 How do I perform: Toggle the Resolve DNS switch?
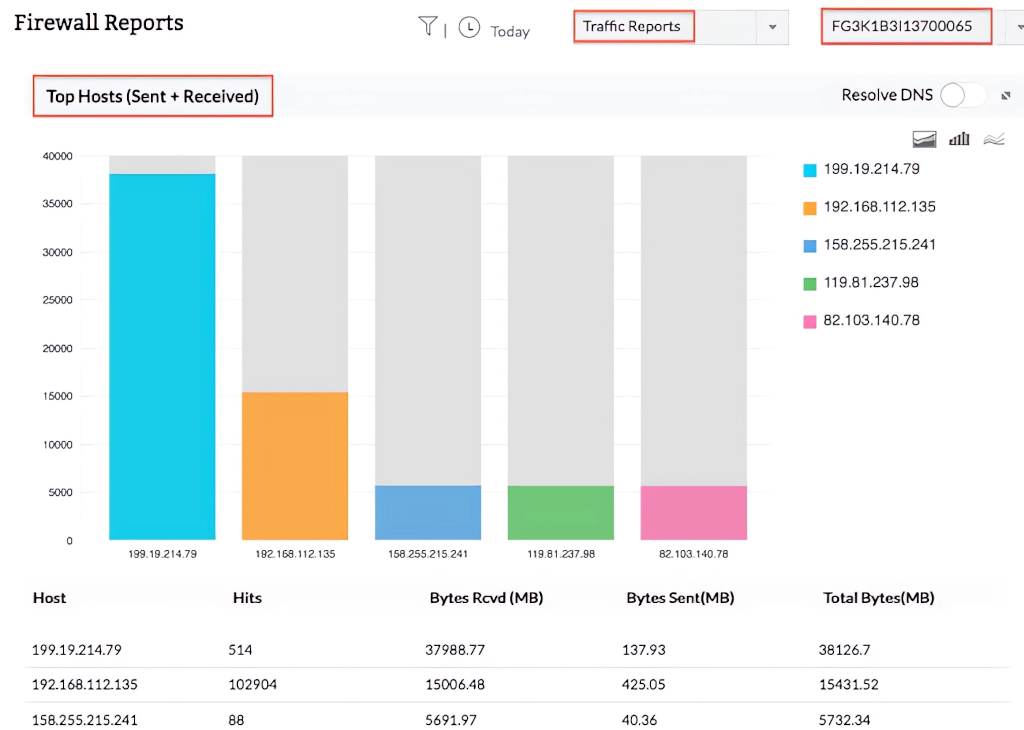(962, 95)
